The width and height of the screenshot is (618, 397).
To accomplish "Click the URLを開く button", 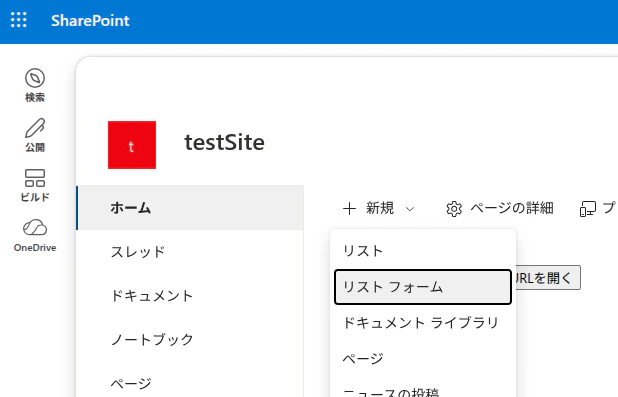I will 547,278.
